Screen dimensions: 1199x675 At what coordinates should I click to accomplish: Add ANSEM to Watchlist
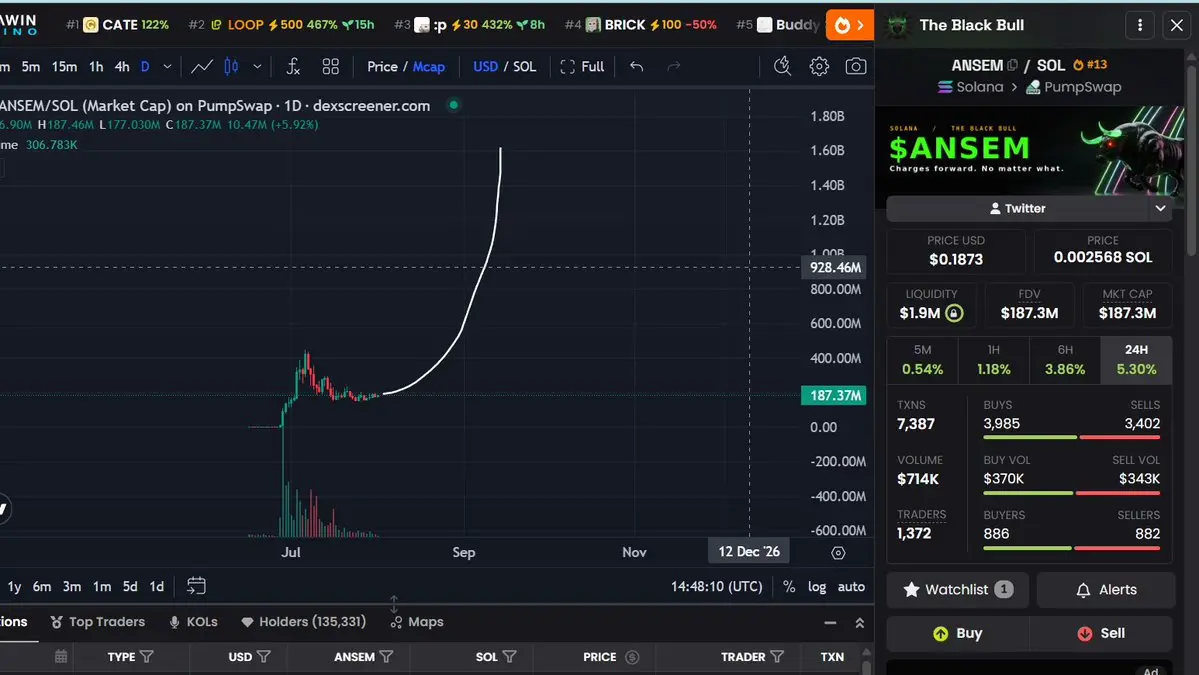957,589
